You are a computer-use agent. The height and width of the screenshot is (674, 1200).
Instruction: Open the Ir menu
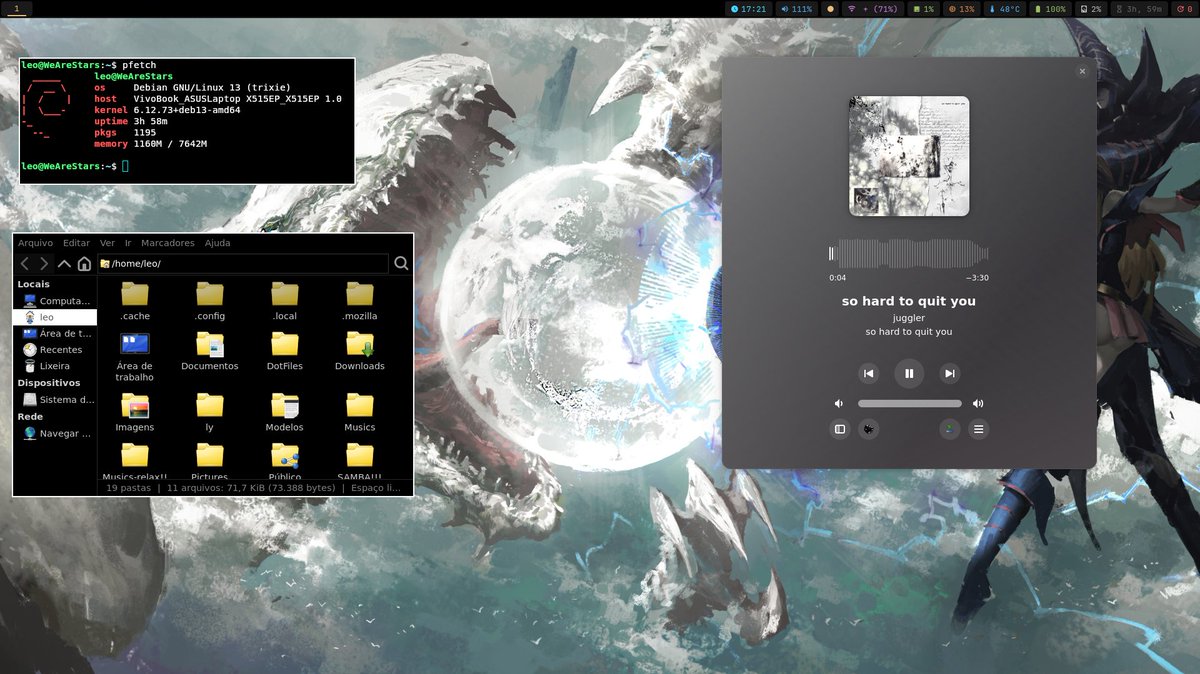[128, 243]
